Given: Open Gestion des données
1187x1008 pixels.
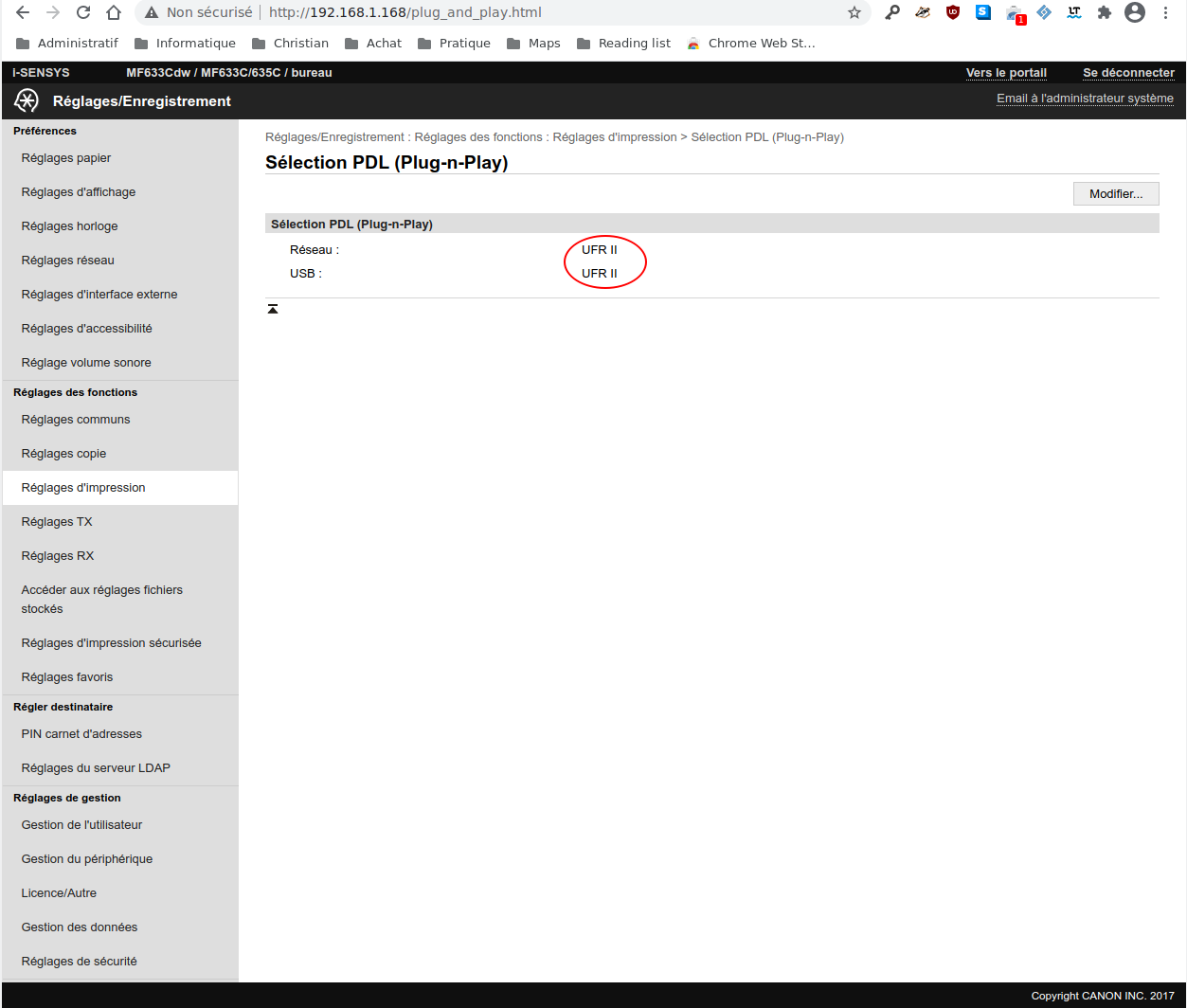Looking at the screenshot, I should pyautogui.click(x=119, y=927).
